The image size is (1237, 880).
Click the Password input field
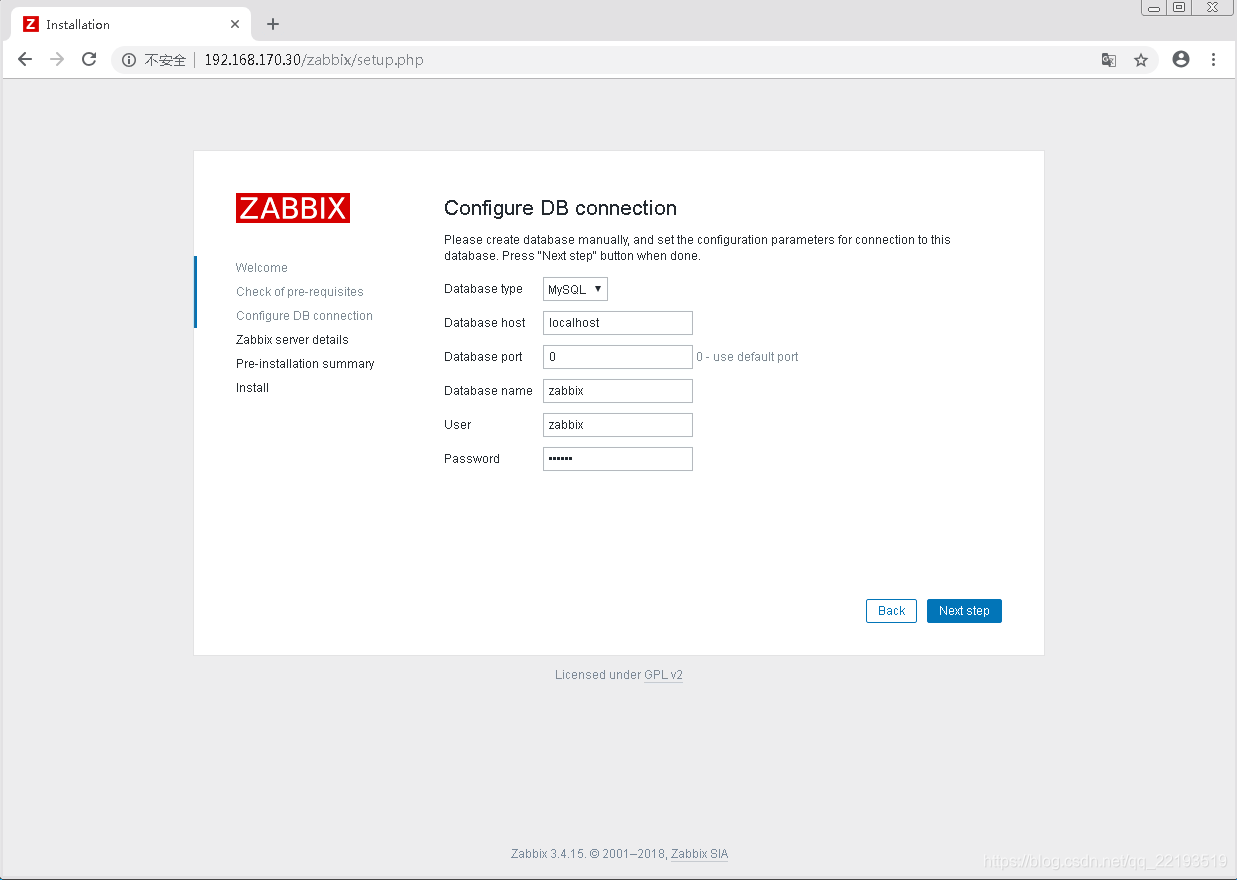(x=618, y=459)
